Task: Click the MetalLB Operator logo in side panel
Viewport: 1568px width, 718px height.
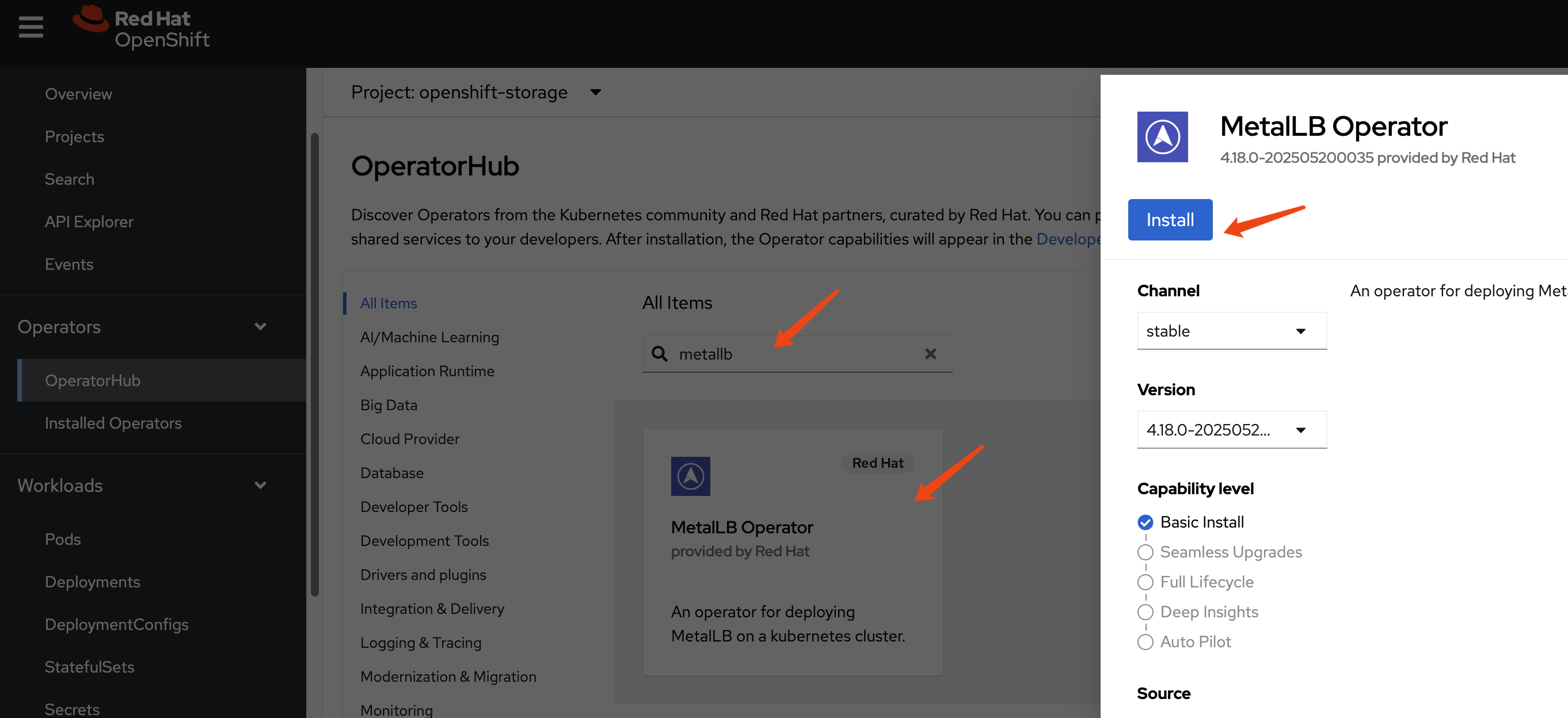Action: (1162, 137)
